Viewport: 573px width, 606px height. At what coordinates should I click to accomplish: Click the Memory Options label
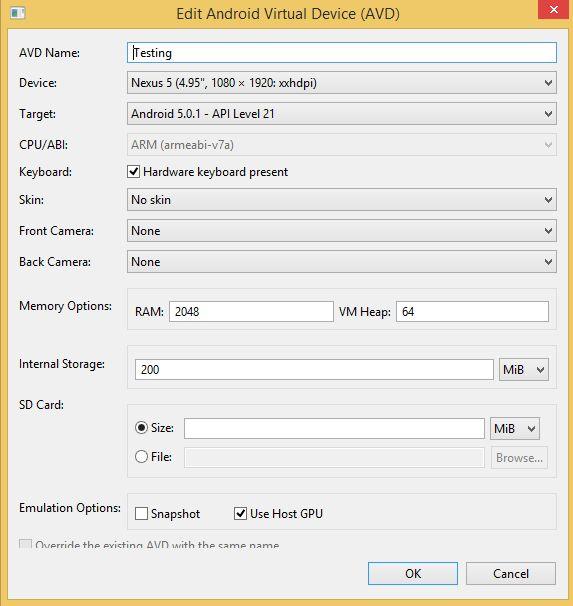pos(65,306)
